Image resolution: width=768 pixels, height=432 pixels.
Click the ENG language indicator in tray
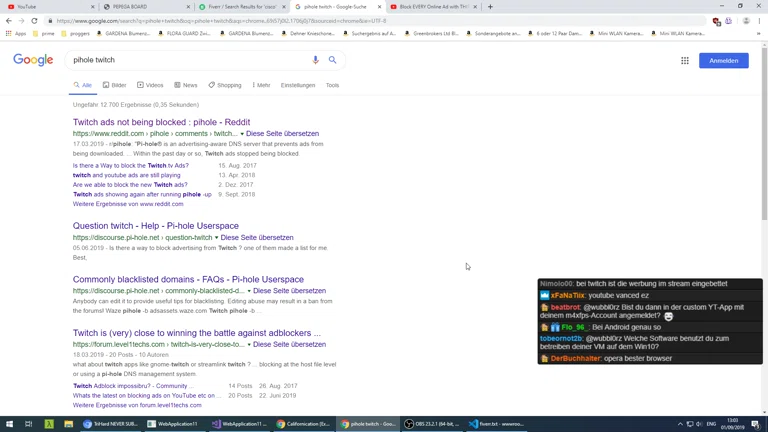[x=711, y=424]
